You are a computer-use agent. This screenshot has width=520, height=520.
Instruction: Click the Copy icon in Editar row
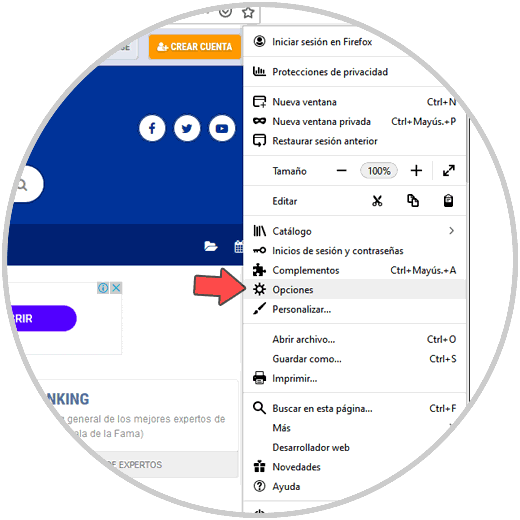pyautogui.click(x=413, y=201)
